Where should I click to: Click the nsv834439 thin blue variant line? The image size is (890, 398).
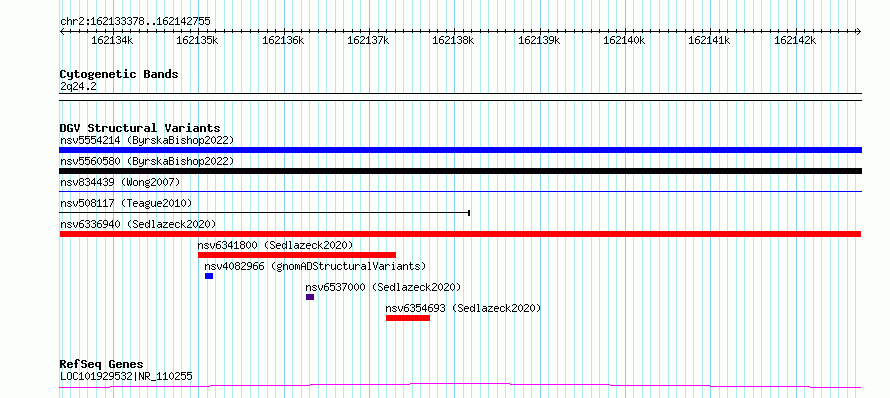pyautogui.click(x=460, y=192)
